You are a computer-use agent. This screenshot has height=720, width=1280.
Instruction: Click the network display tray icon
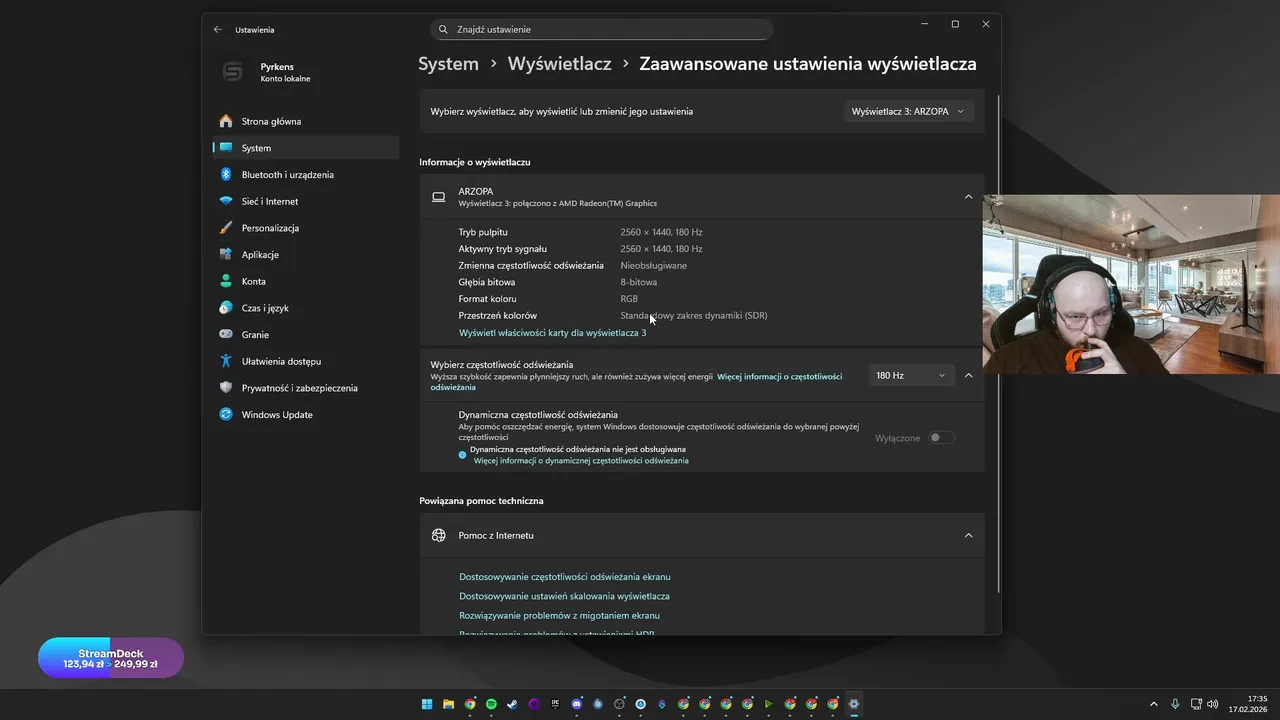point(1196,704)
